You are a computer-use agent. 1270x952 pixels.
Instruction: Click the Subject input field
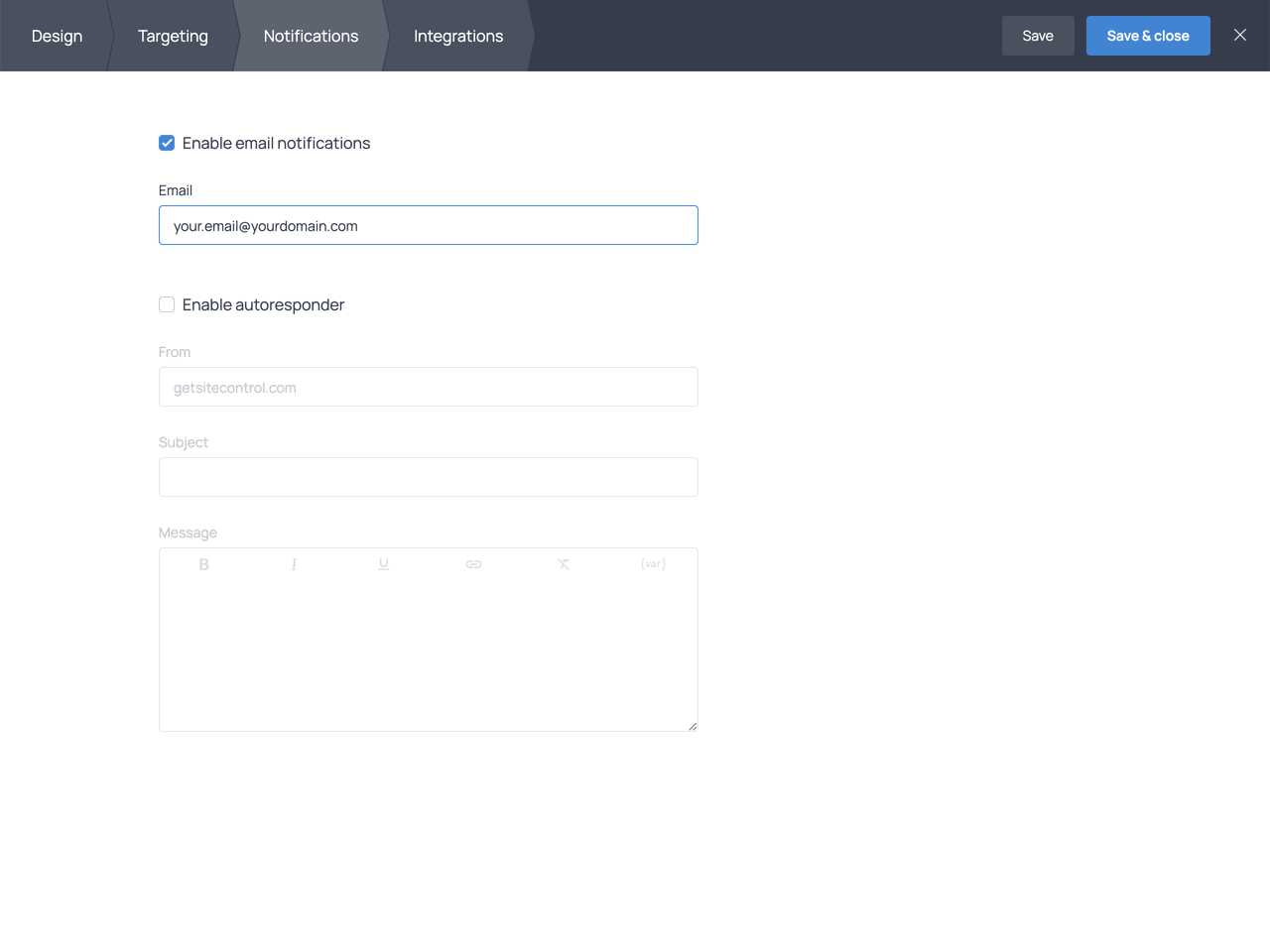(x=428, y=477)
